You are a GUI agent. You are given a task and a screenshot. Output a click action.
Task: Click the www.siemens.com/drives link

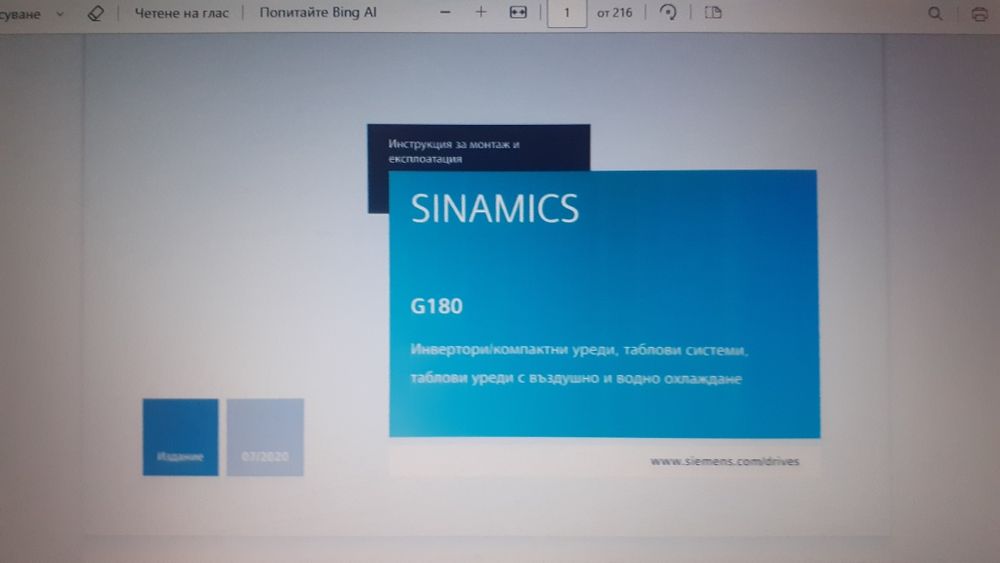pos(724,461)
